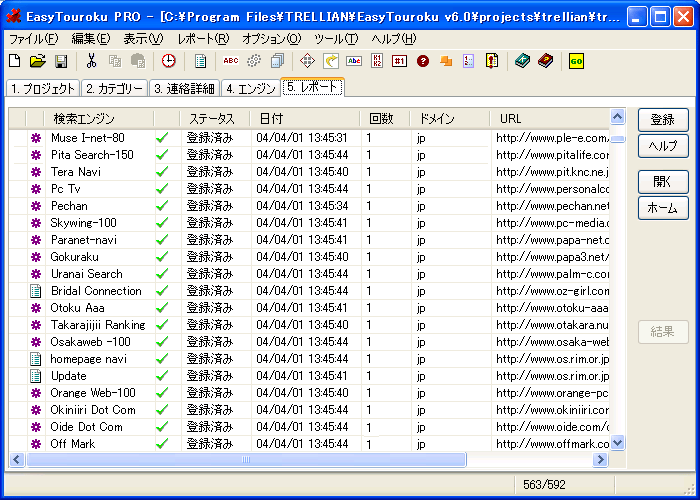Click the vertical scrollbar down arrow

coord(617,443)
